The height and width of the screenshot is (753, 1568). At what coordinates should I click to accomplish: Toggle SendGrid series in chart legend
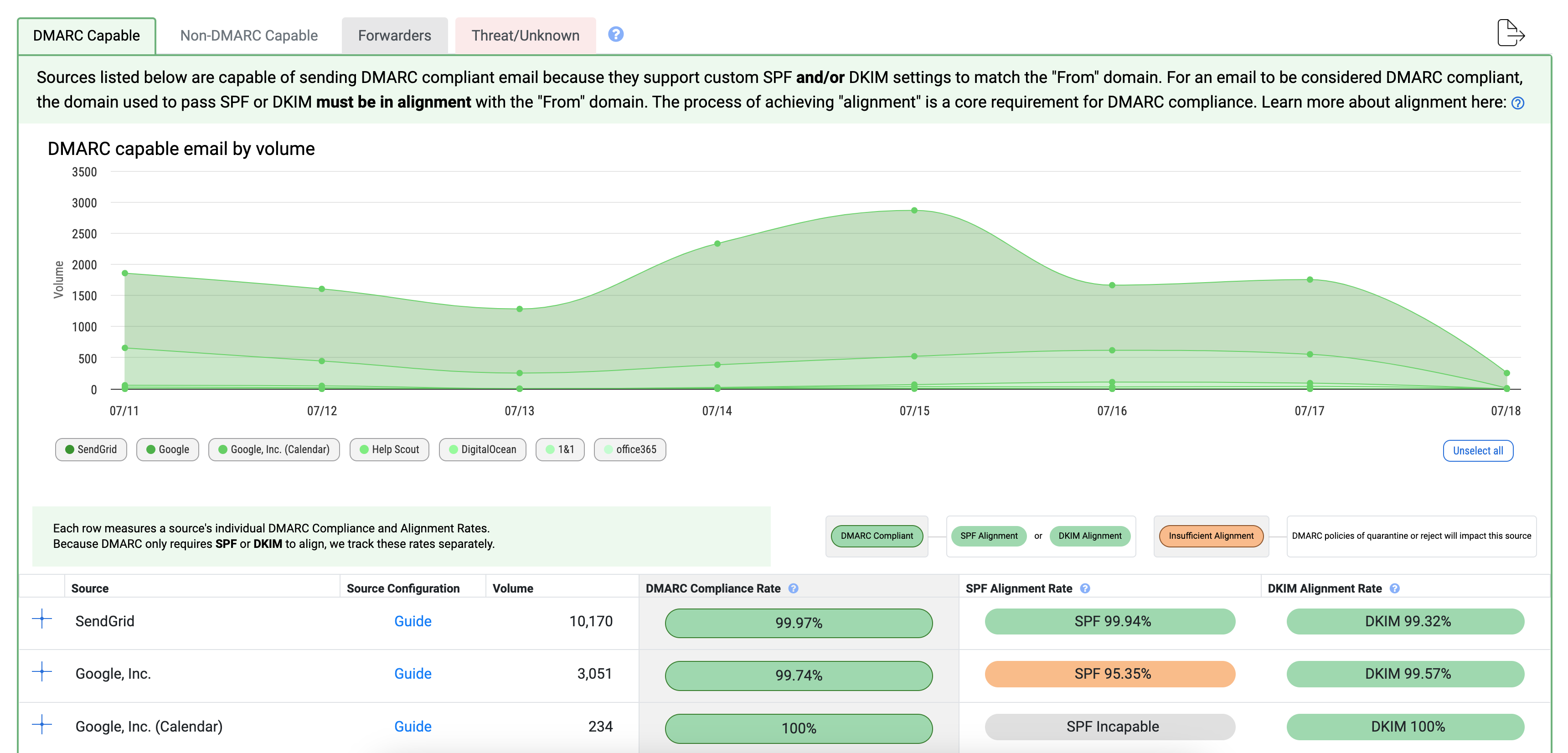coord(91,449)
